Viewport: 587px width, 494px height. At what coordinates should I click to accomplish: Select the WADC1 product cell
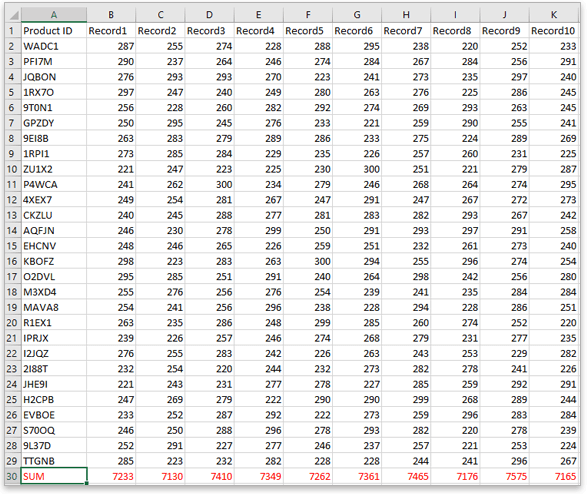pos(54,46)
